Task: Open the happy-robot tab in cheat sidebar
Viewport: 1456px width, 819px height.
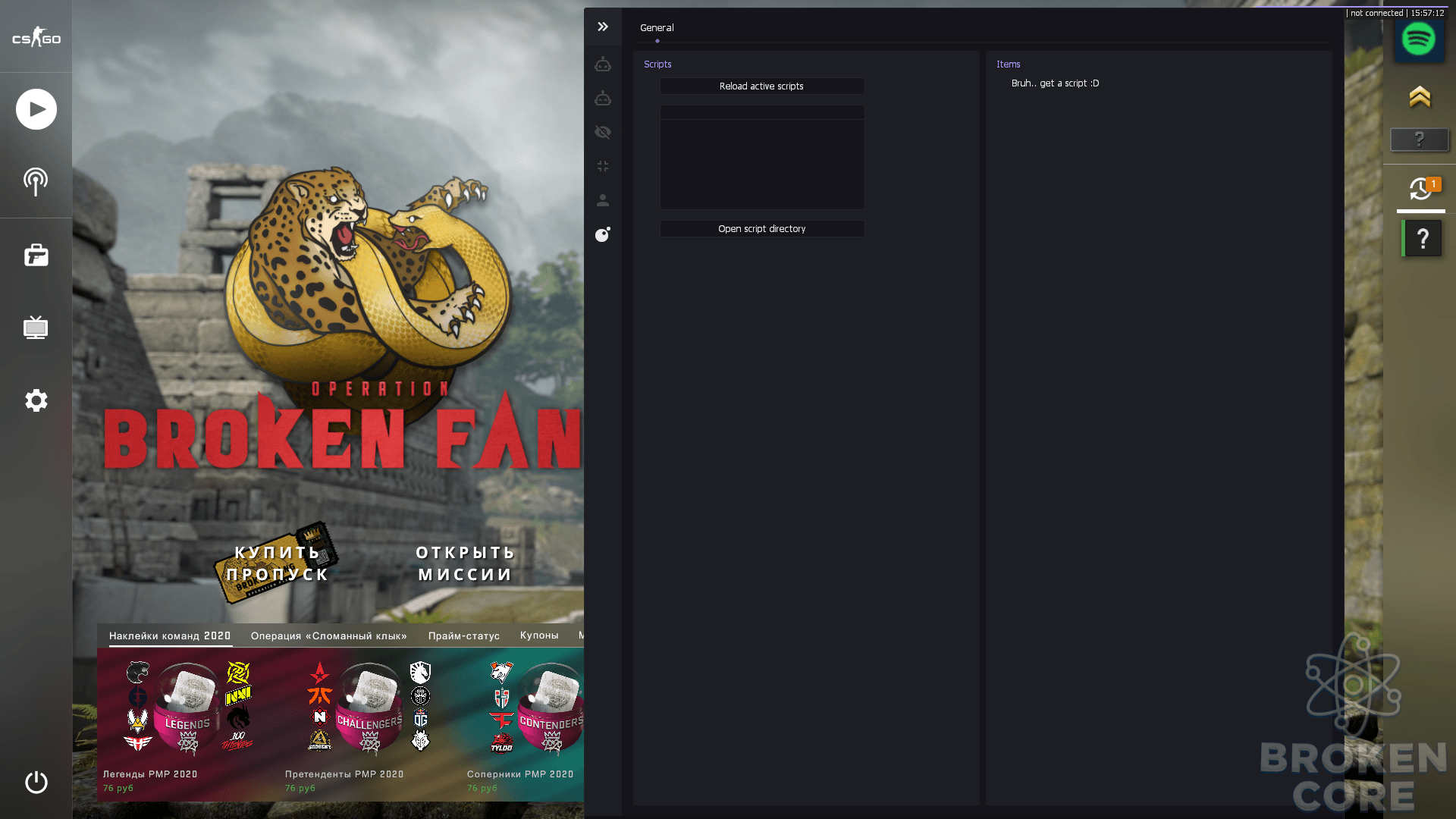Action: [x=603, y=99]
